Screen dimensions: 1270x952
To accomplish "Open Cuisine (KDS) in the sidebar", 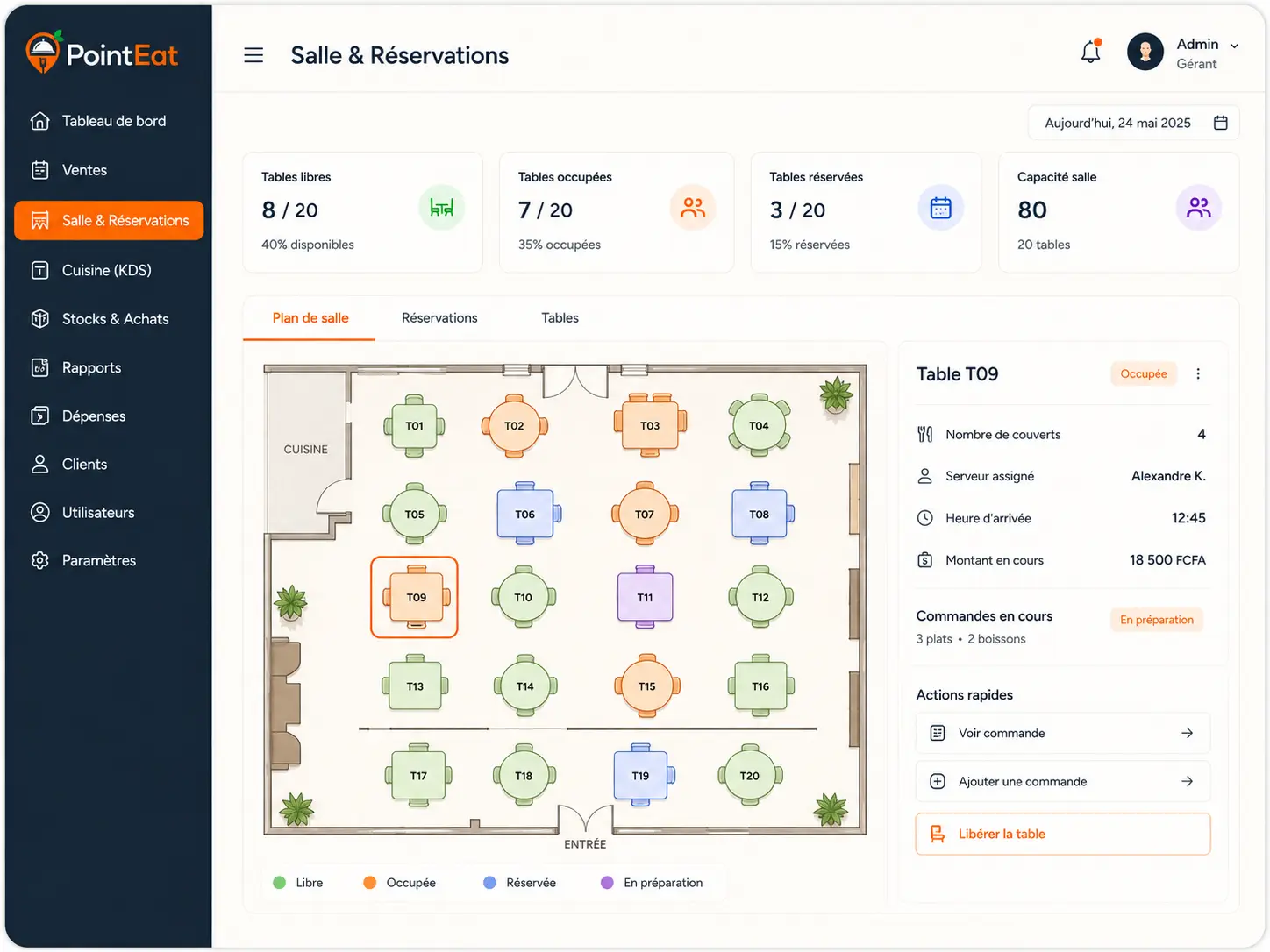I will pos(109,270).
